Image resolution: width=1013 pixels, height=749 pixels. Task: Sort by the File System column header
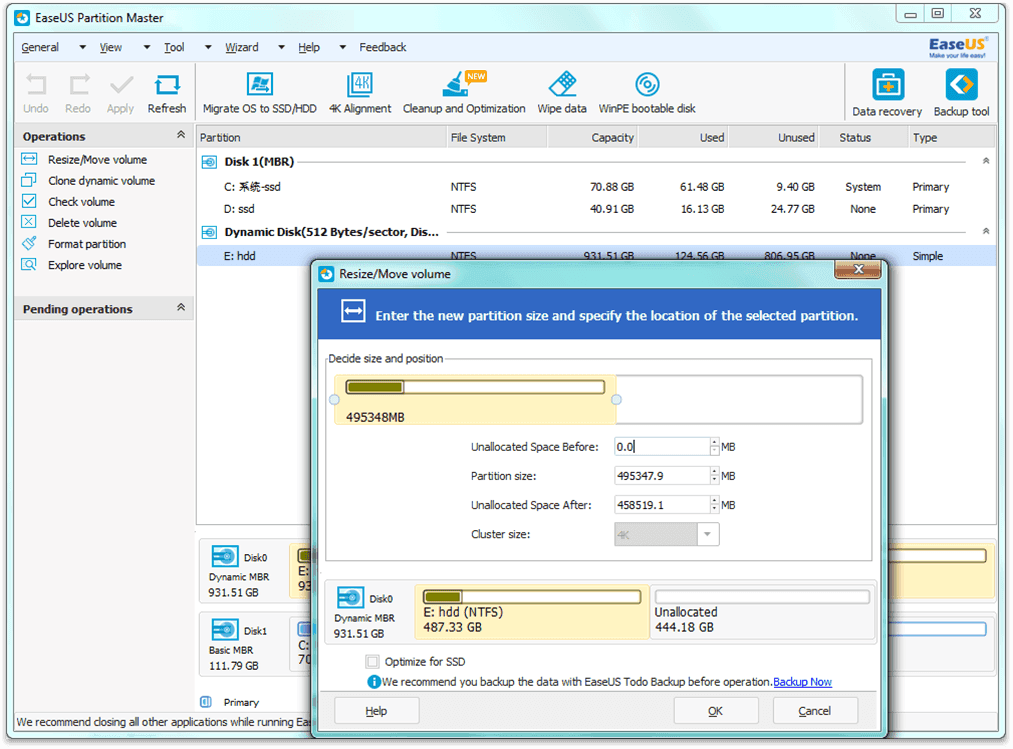point(497,138)
